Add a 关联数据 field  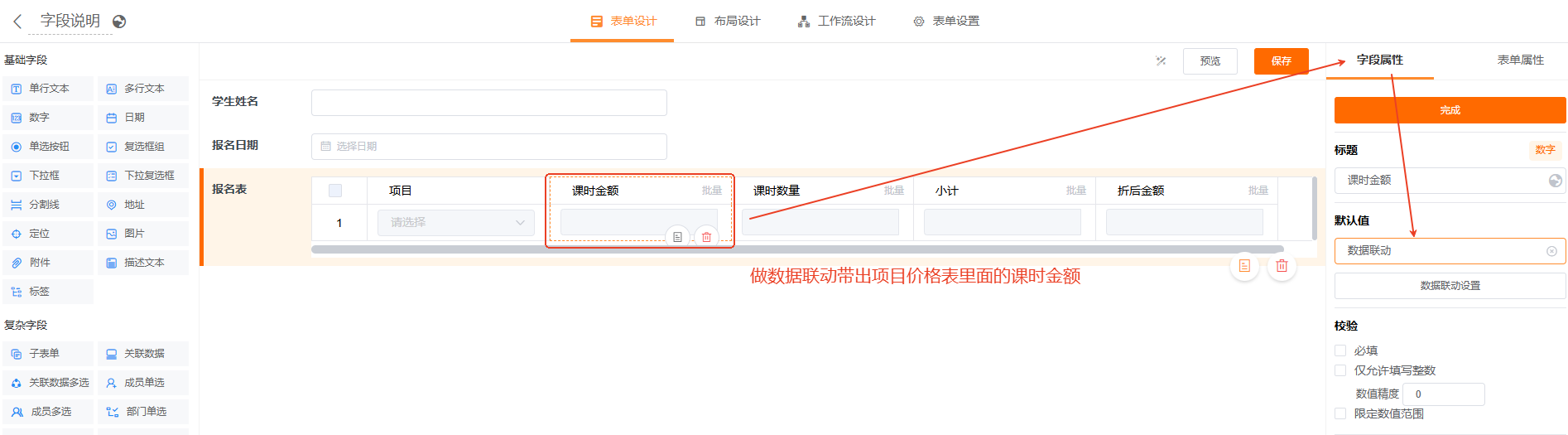[143, 354]
